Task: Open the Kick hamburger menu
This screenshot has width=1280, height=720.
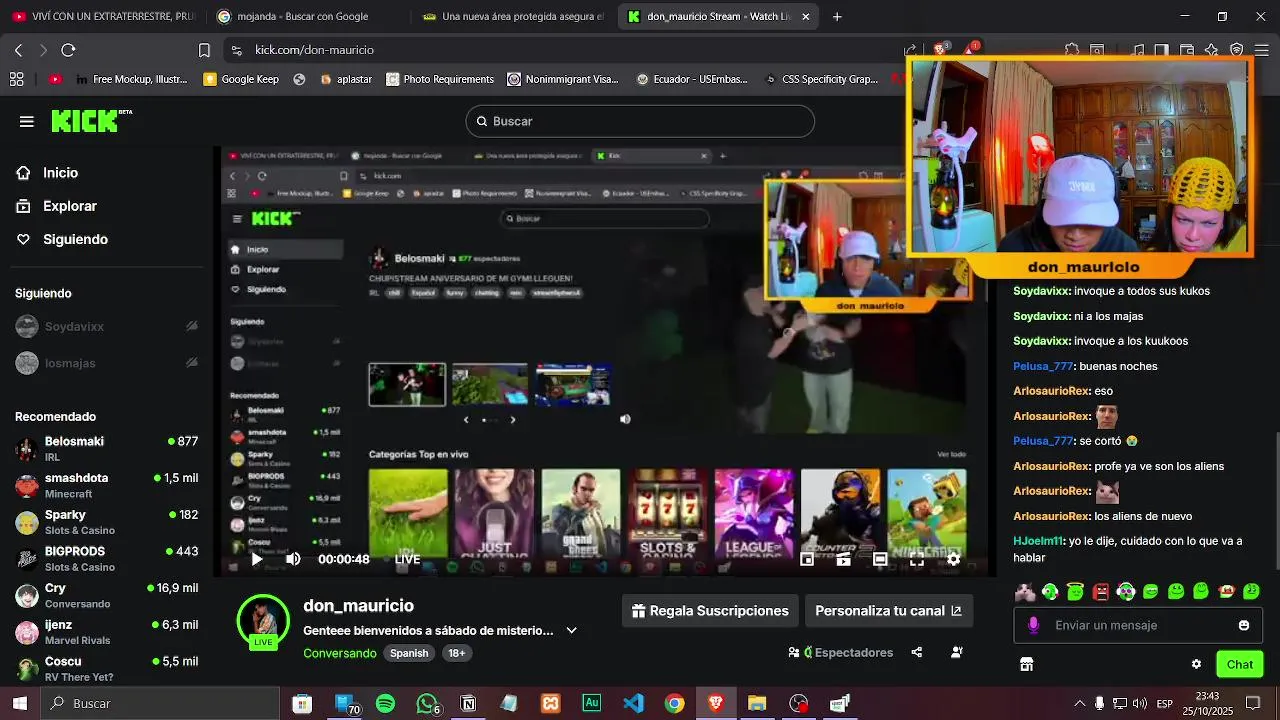Action: pyautogui.click(x=27, y=121)
